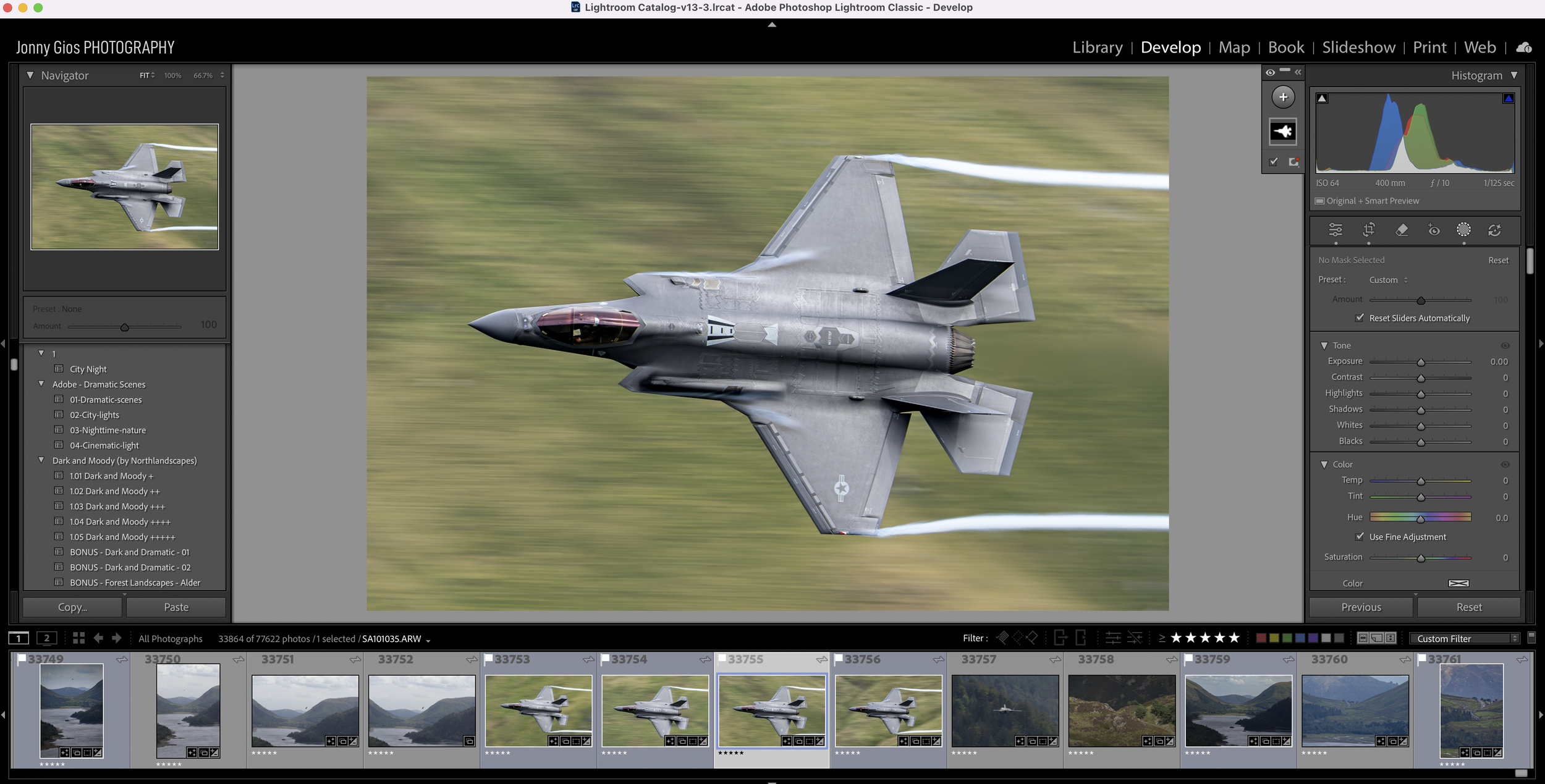Select the Red Eye correction tool

click(1434, 230)
